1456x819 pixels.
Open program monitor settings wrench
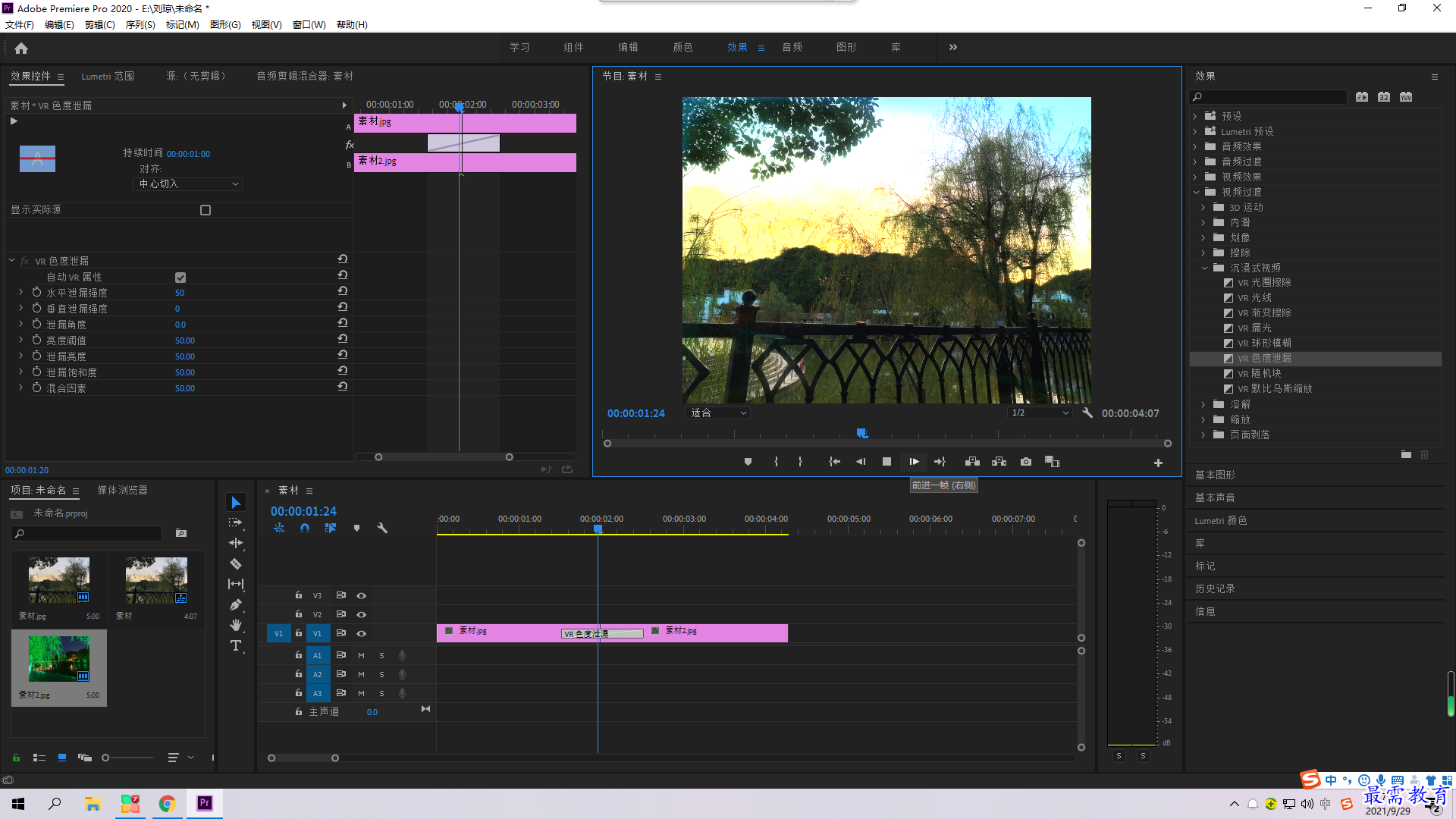(x=1087, y=413)
